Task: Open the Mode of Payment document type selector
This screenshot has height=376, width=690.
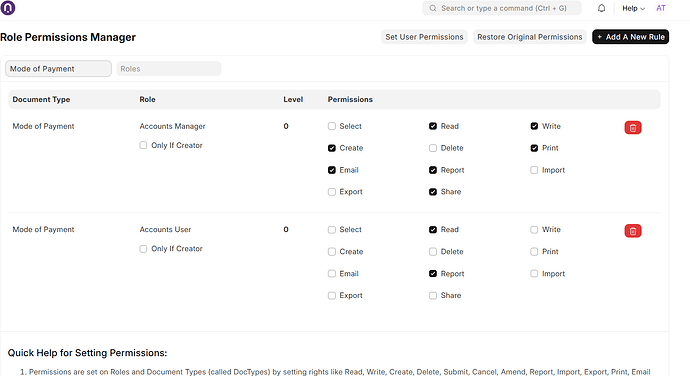Action: tap(58, 69)
